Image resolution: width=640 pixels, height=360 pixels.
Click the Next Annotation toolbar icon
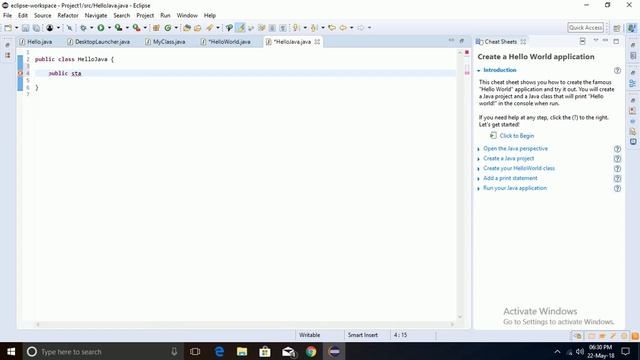(x=297, y=28)
